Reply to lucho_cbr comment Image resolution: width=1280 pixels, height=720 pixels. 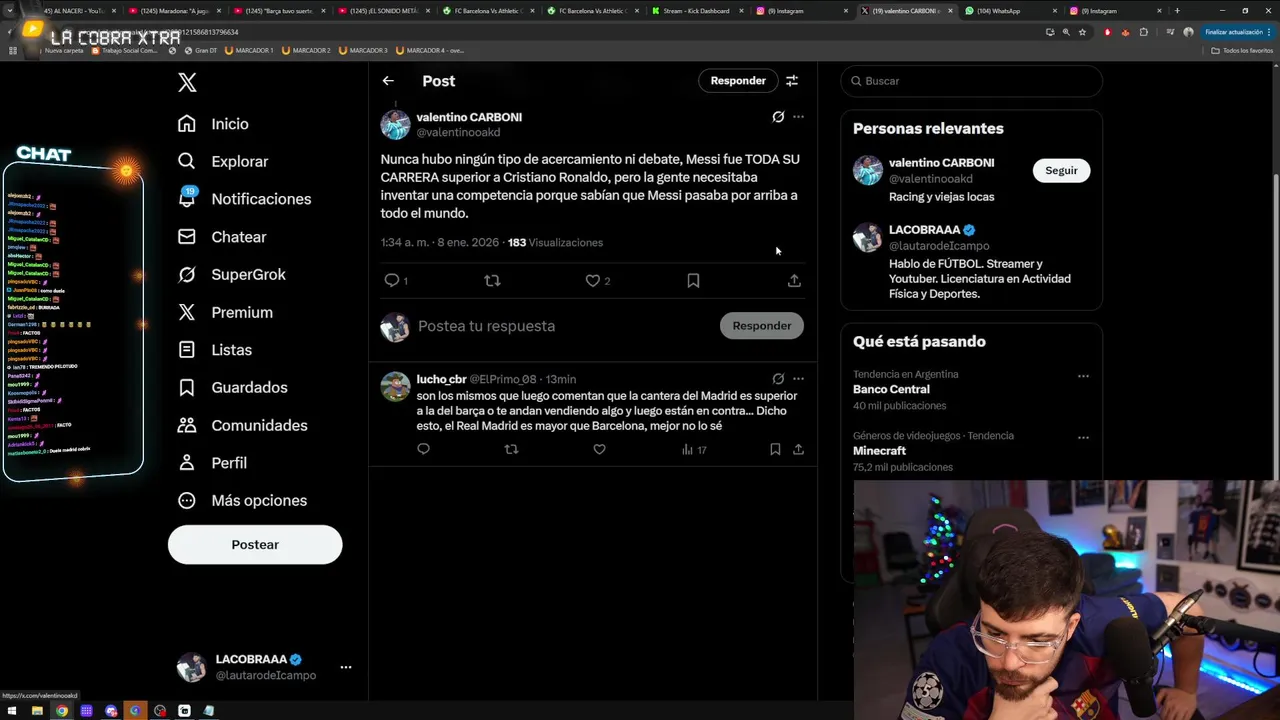pos(423,450)
